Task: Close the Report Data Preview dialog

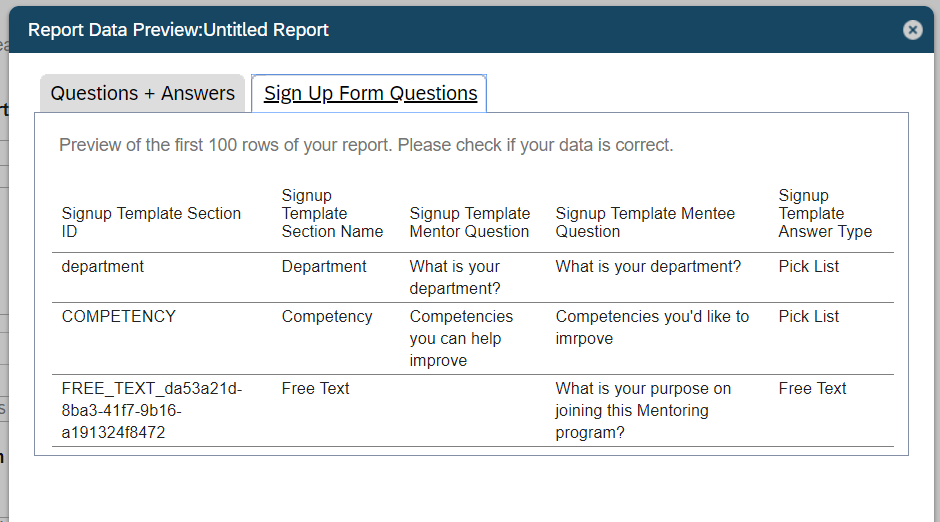Action: point(912,30)
